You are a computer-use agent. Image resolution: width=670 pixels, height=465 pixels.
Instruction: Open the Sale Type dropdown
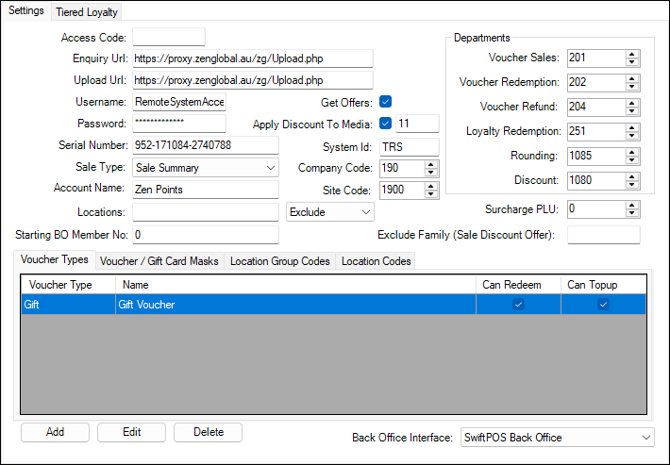pos(271,168)
